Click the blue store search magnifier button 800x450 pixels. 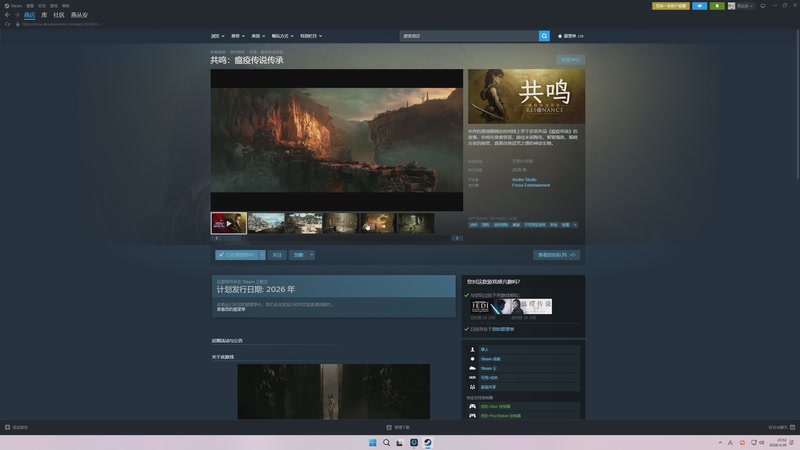[x=544, y=36]
